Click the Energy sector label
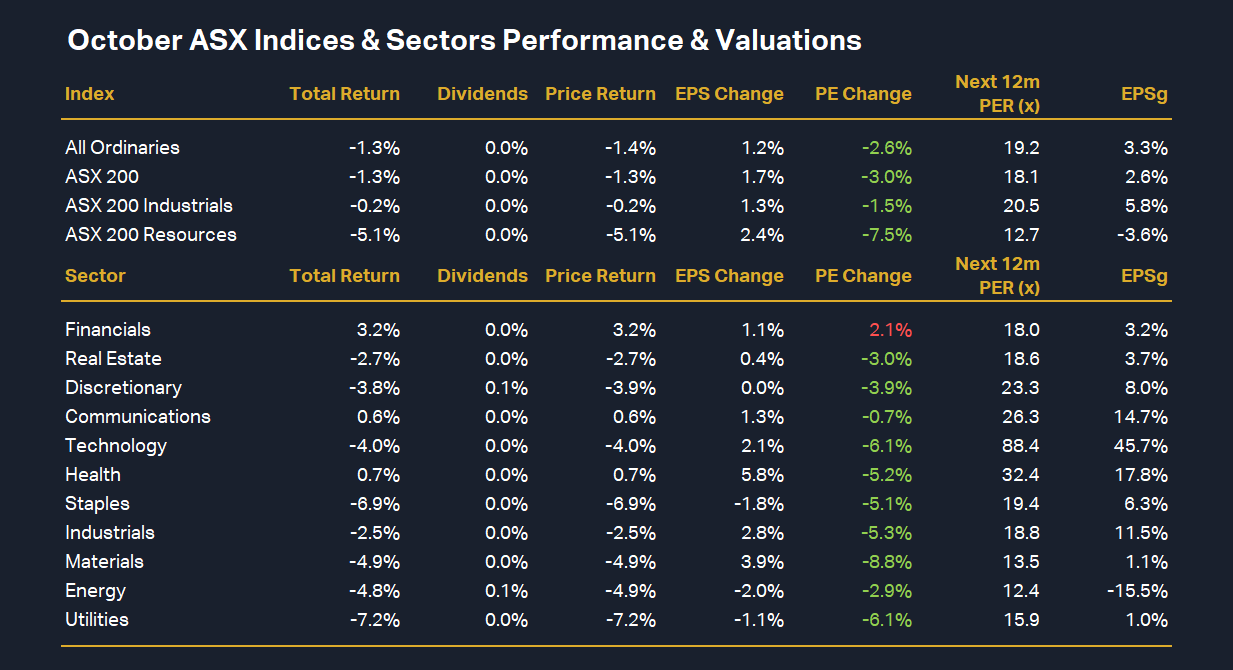The width and height of the screenshot is (1233, 670). point(96,591)
